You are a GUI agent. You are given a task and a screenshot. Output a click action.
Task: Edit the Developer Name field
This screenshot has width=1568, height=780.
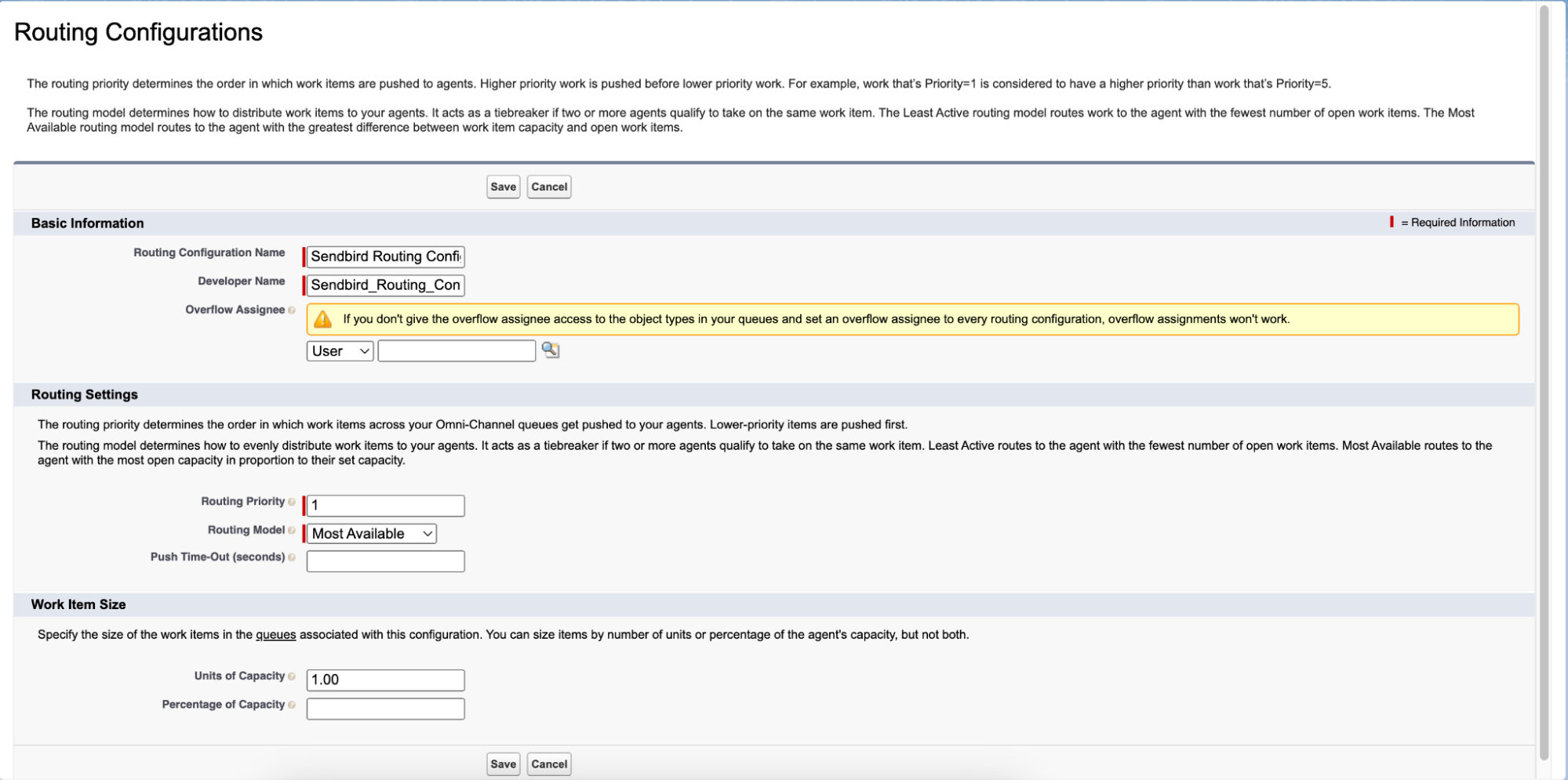coord(384,285)
